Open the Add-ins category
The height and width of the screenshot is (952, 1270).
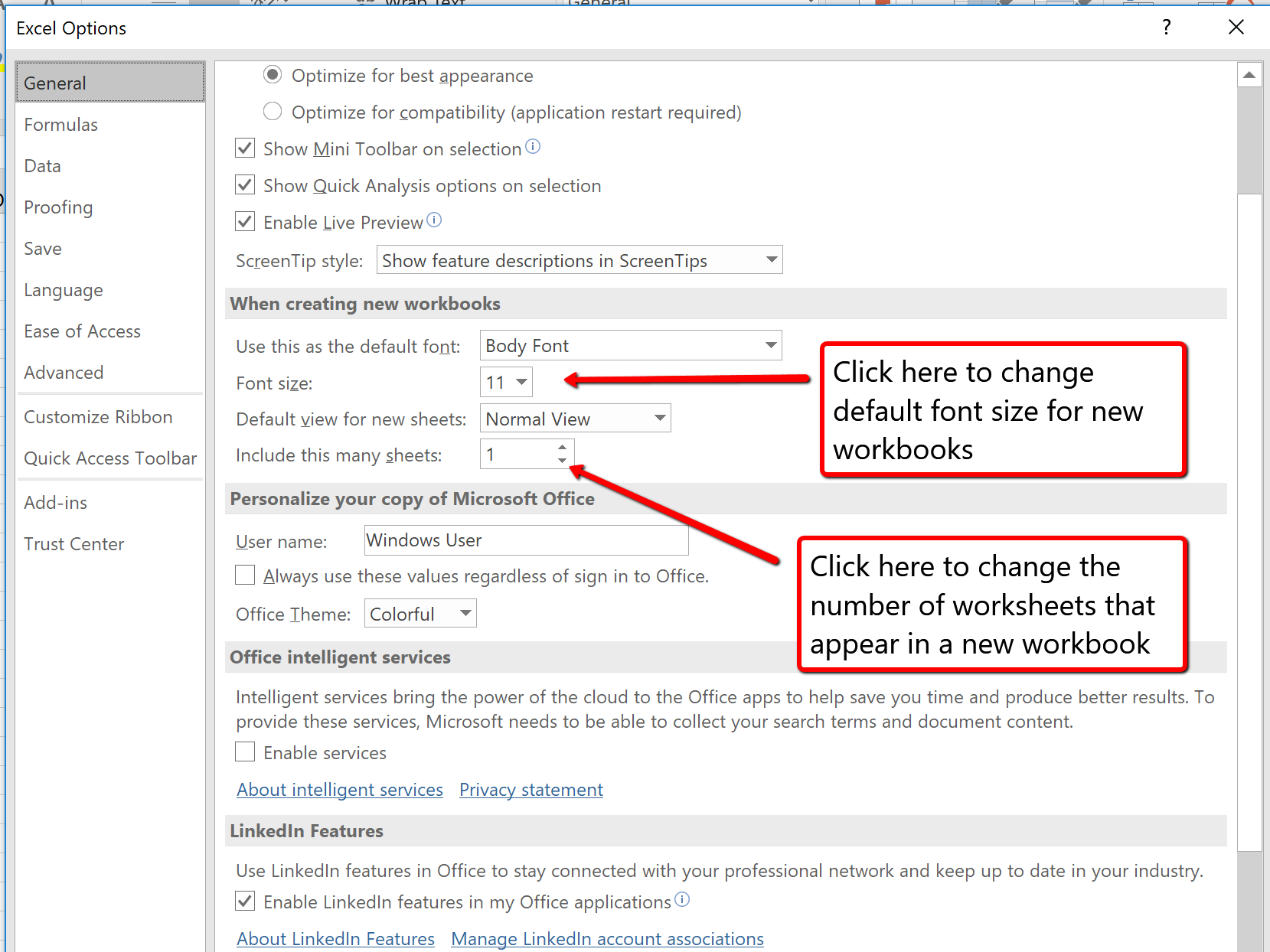click(110, 502)
